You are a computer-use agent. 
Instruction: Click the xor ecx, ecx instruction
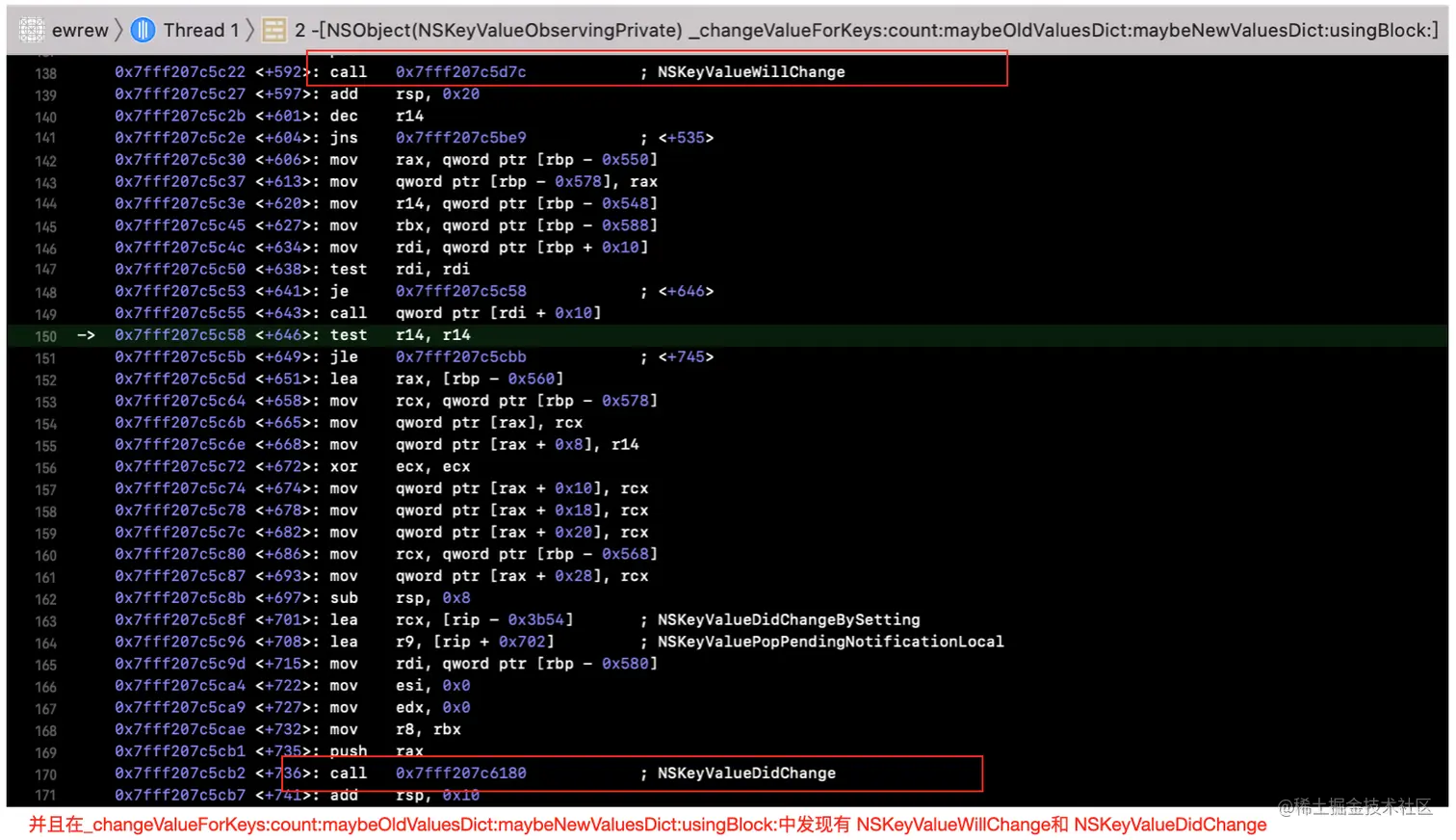[x=401, y=467]
